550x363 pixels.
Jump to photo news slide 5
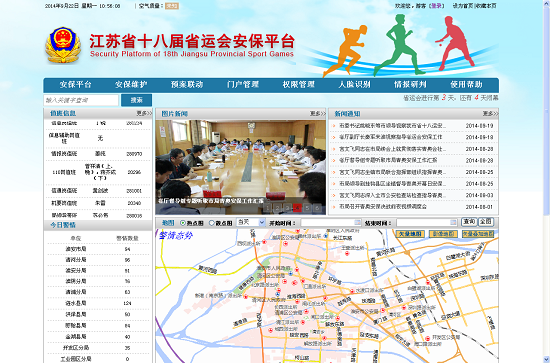307,208
